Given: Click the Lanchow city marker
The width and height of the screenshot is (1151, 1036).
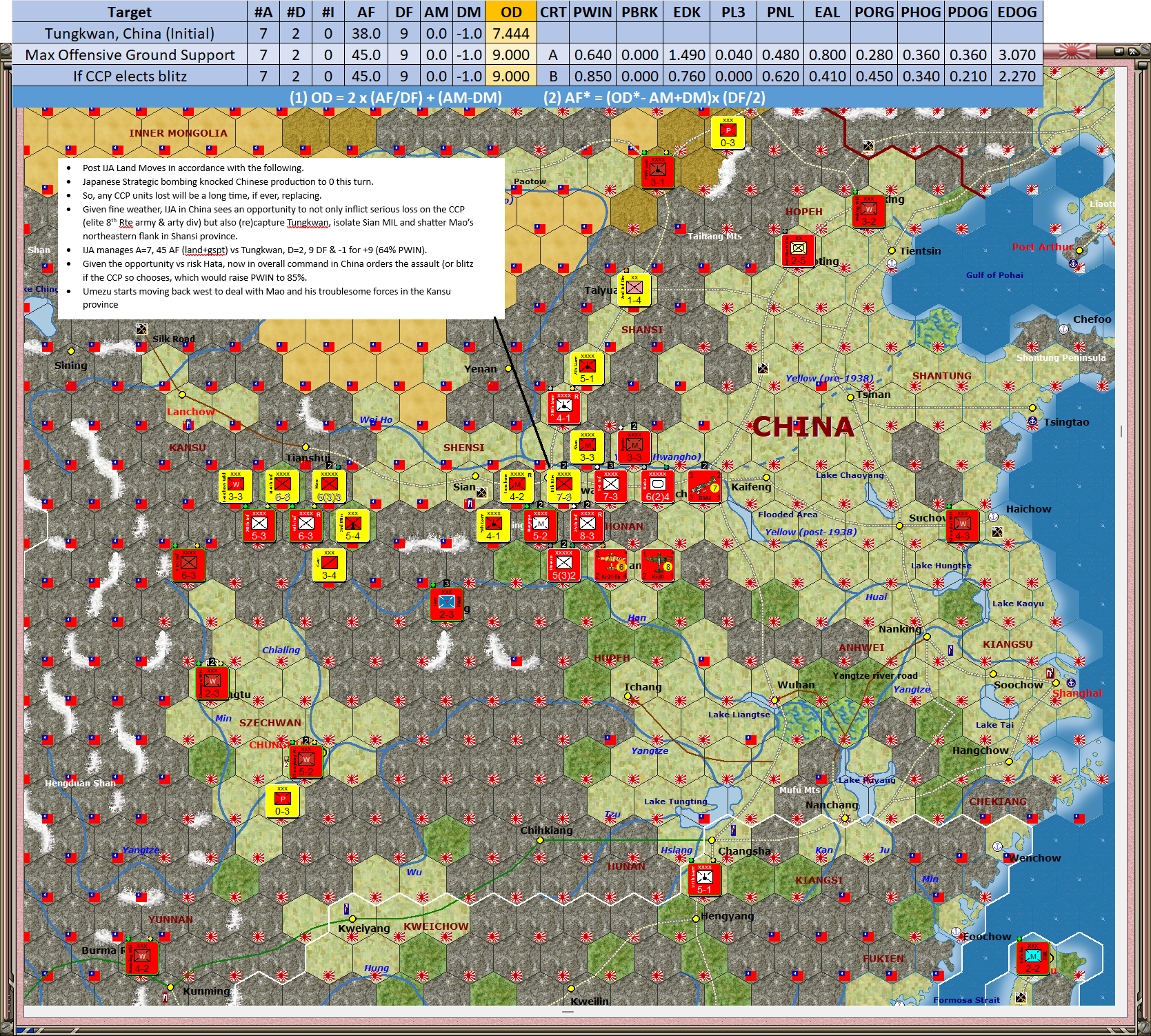Looking at the screenshot, I should coord(182,395).
